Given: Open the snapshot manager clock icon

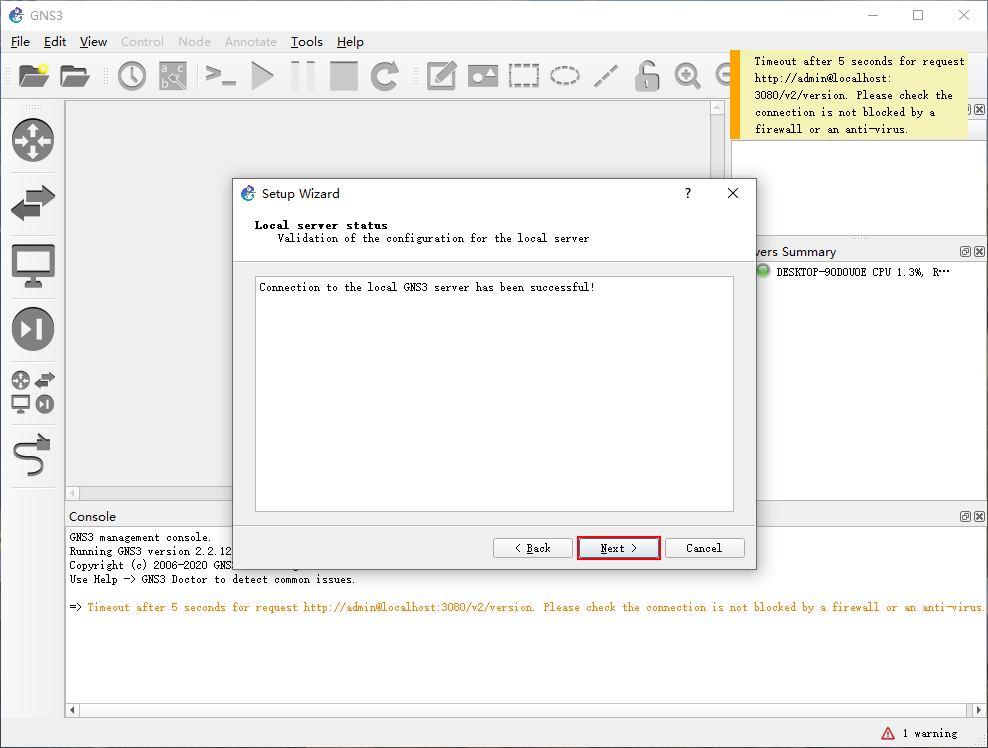Looking at the screenshot, I should [x=132, y=76].
